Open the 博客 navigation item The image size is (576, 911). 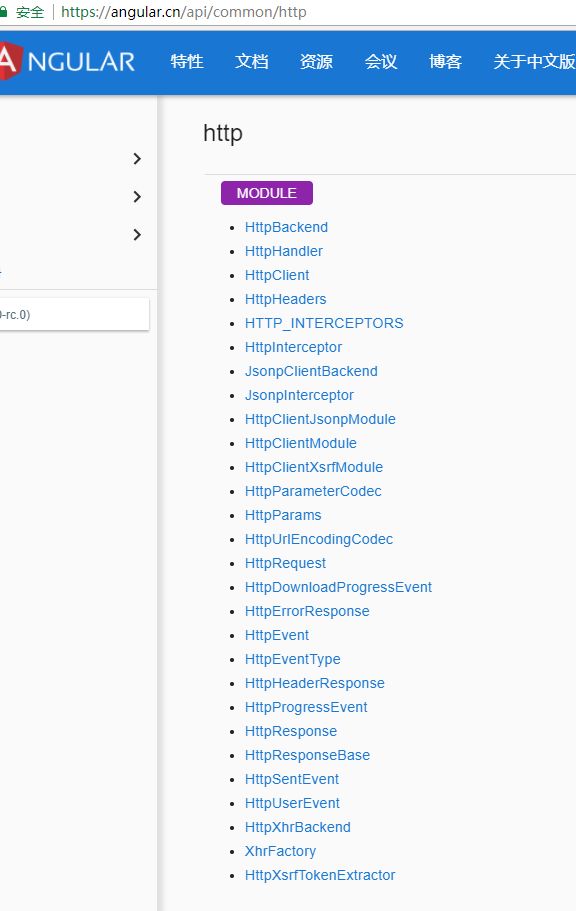tap(445, 61)
